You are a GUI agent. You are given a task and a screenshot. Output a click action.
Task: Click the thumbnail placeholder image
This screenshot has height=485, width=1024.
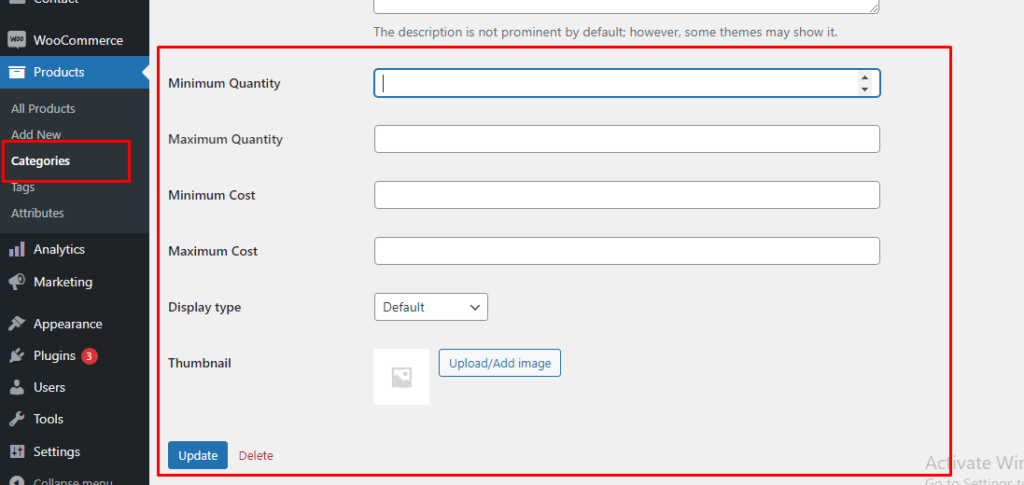[402, 377]
